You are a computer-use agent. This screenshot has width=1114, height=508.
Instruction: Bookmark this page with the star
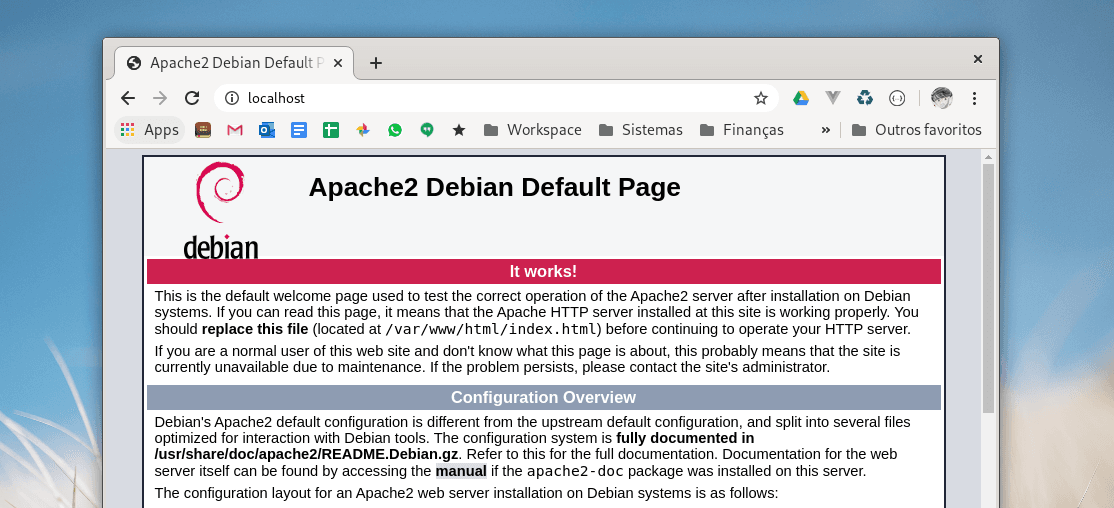(761, 98)
